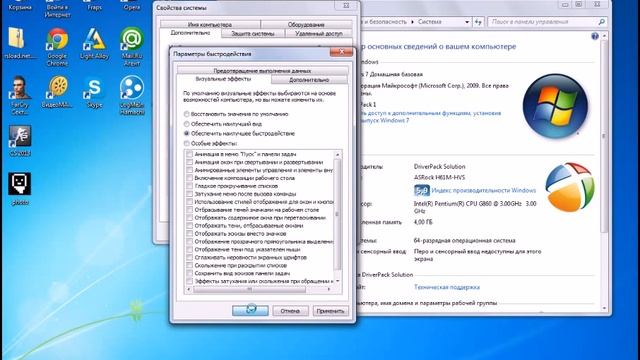Check Сохранить вид эскизов панели задач
Image resolution: width=640 pixels, height=360 pixels.
click(189, 273)
